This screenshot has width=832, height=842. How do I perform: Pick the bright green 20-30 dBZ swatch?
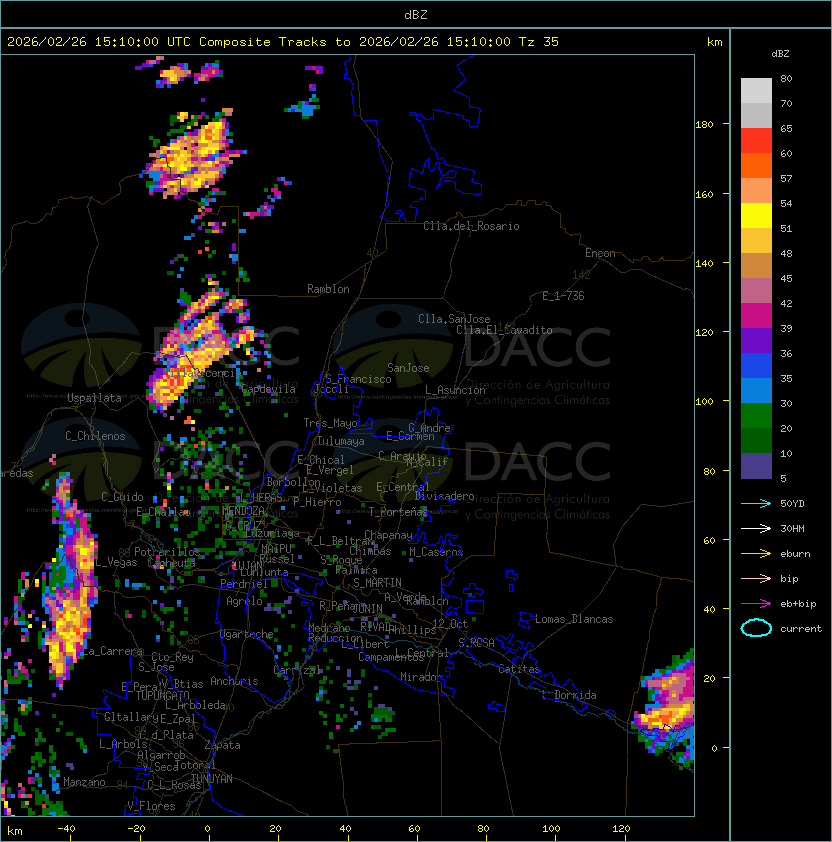[756, 416]
